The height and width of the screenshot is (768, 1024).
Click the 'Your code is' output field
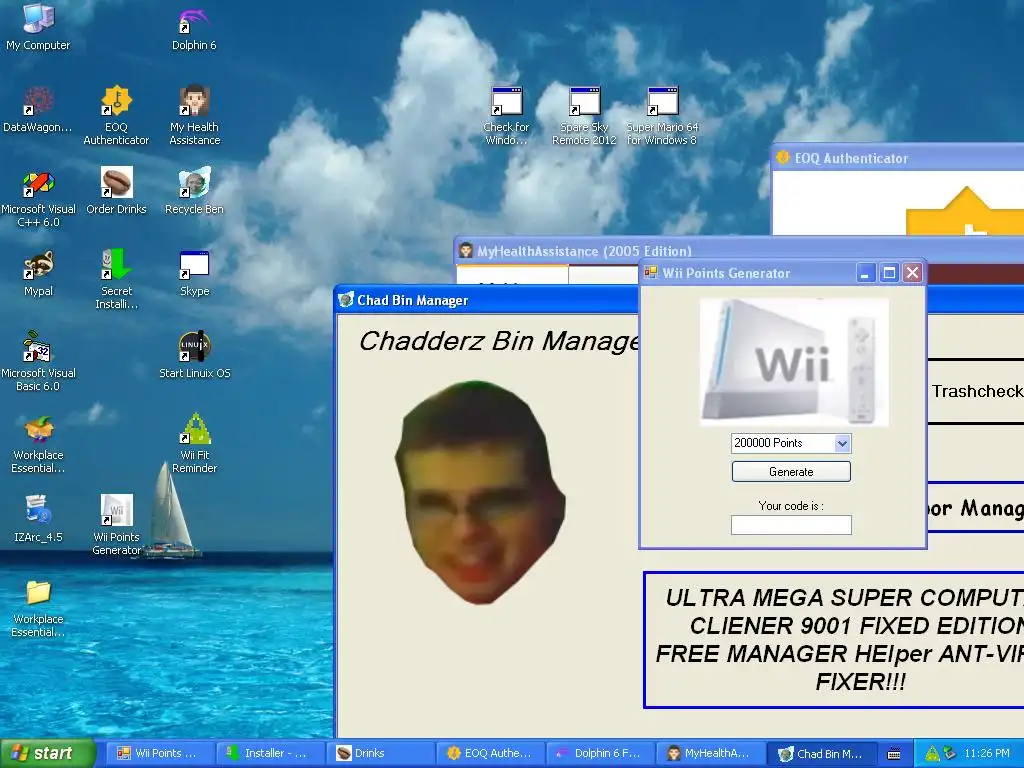(791, 525)
